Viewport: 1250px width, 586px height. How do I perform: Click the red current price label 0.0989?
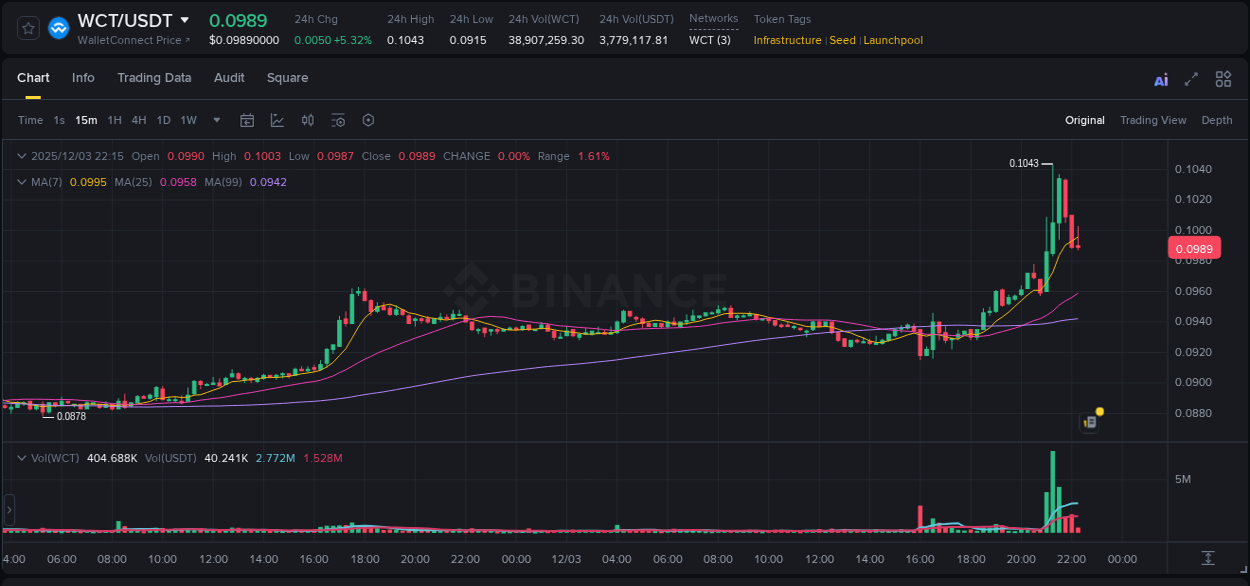click(1196, 247)
